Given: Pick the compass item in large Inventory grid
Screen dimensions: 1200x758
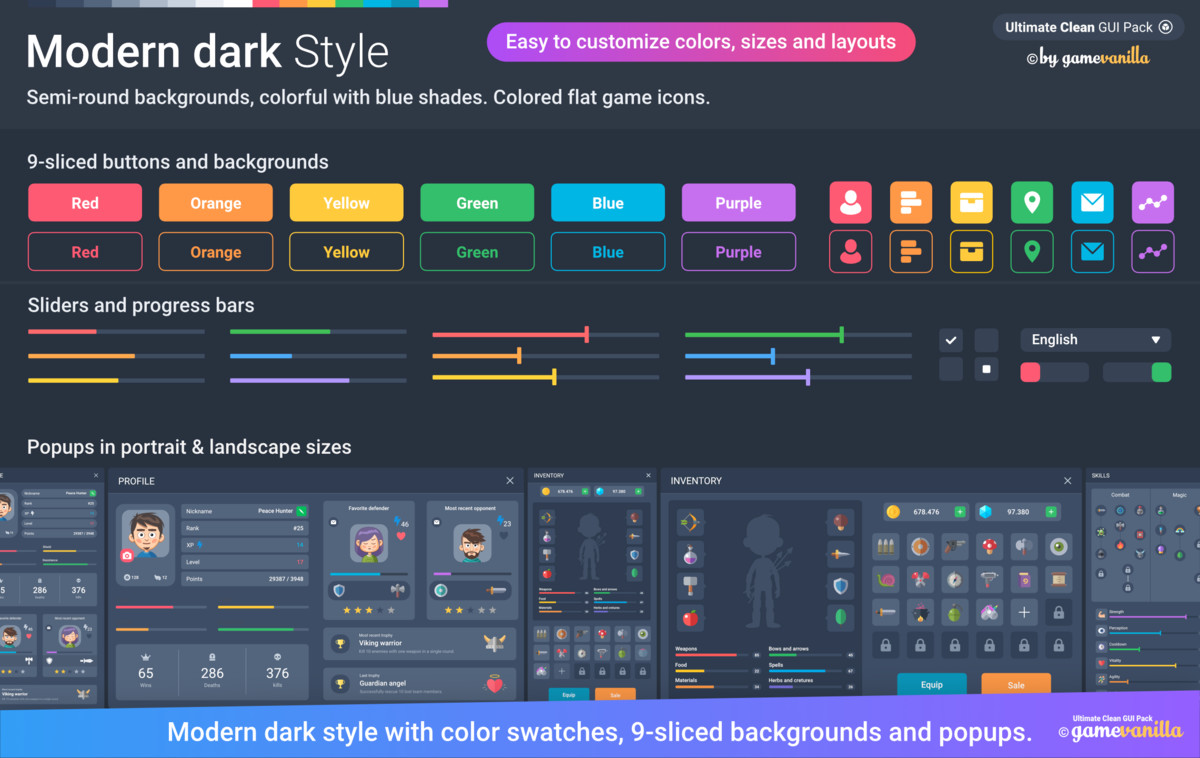Looking at the screenshot, I should click(955, 579).
